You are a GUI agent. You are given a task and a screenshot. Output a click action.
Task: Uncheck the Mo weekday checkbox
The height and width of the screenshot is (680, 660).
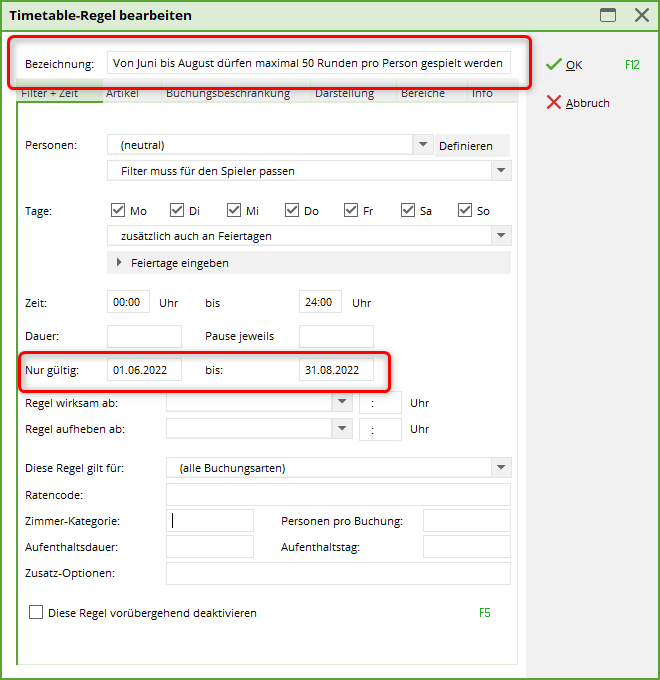[119, 210]
